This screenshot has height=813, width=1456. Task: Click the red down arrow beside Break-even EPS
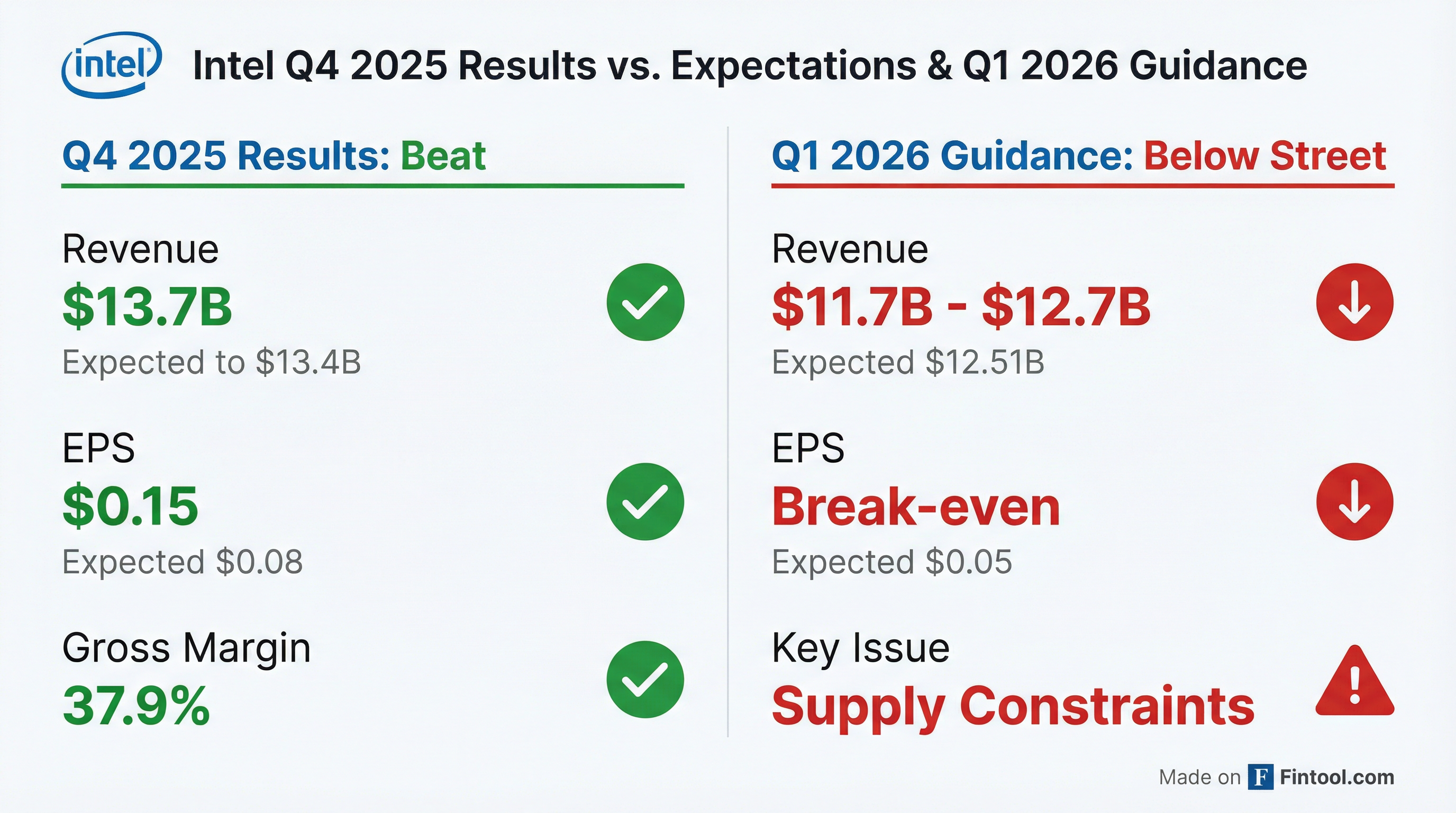1354,501
